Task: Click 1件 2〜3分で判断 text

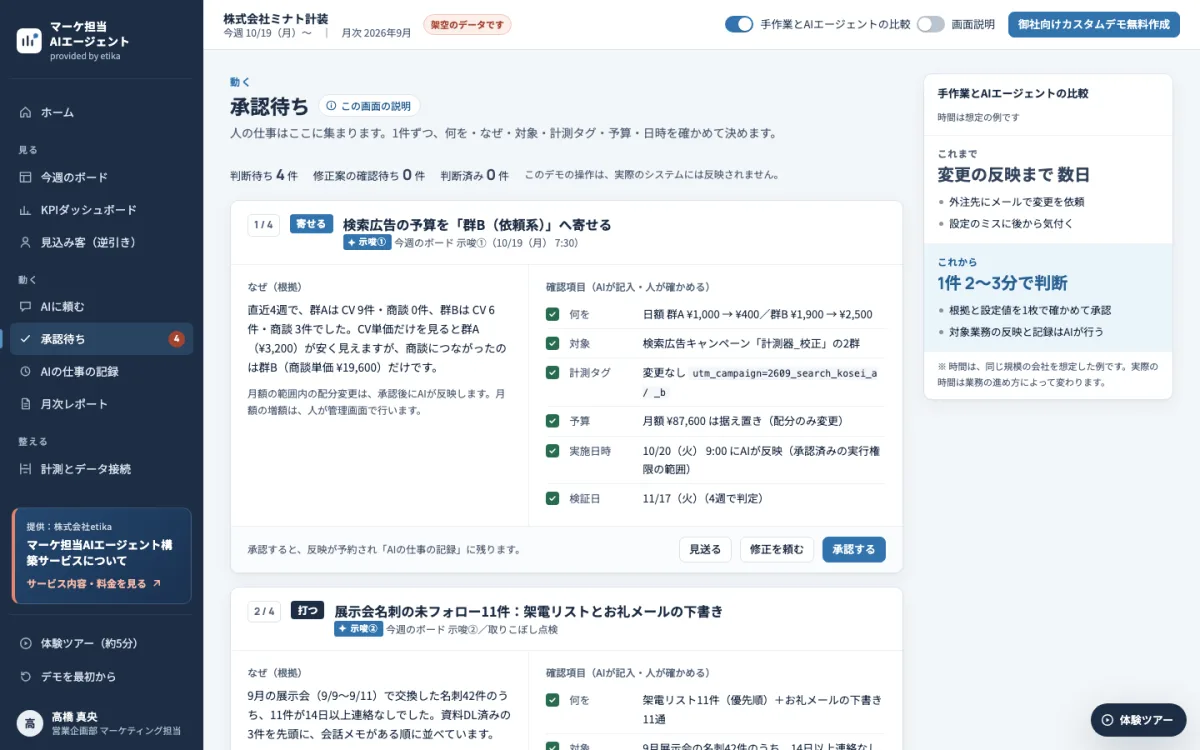Action: [1002, 283]
